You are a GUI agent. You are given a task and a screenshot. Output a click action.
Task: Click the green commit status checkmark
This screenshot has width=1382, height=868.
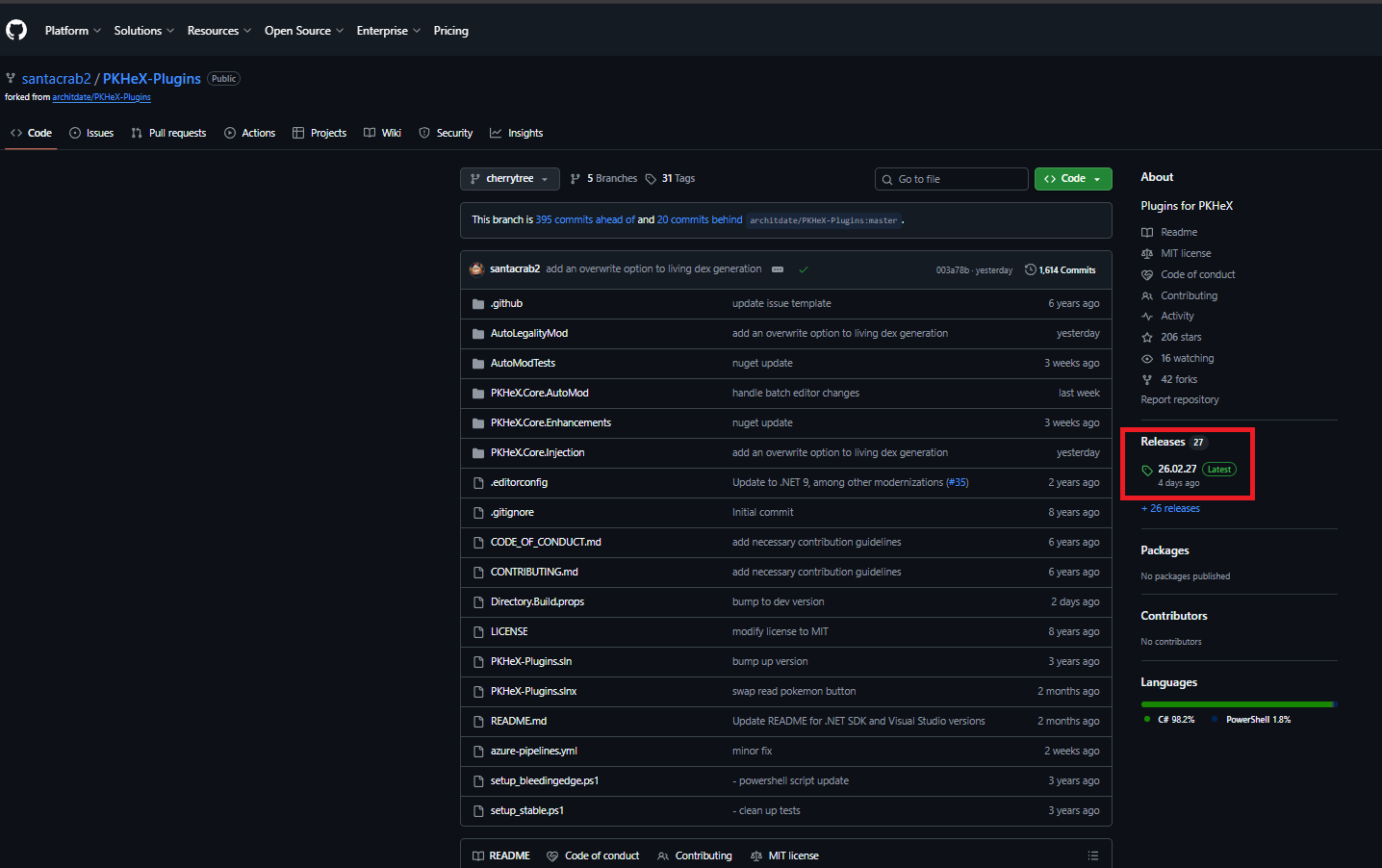tap(804, 269)
